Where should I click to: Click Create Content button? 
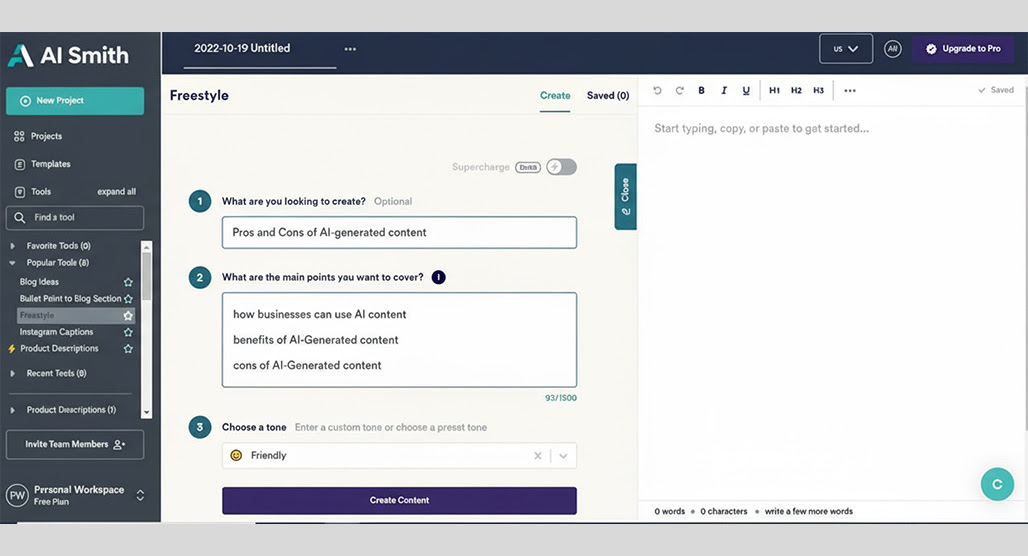[x=399, y=500]
